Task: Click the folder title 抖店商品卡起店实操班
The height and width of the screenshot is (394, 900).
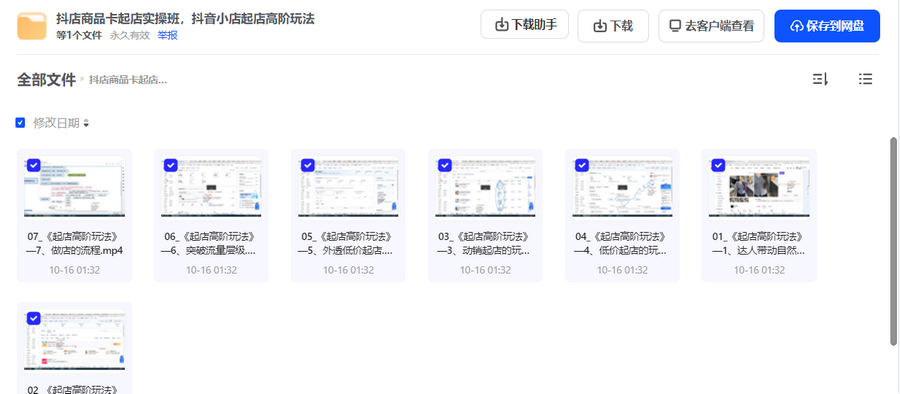Action: pyautogui.click(x=185, y=18)
